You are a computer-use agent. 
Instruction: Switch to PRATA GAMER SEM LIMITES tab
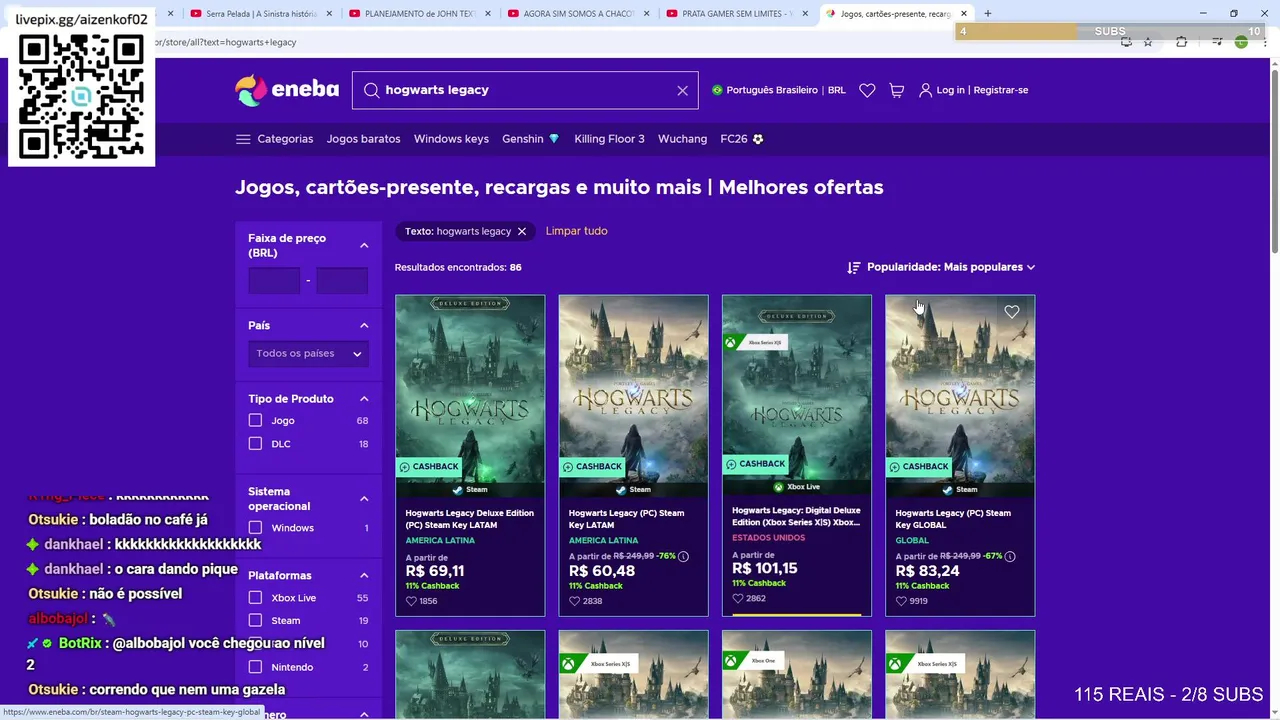pyautogui.click(x=737, y=14)
